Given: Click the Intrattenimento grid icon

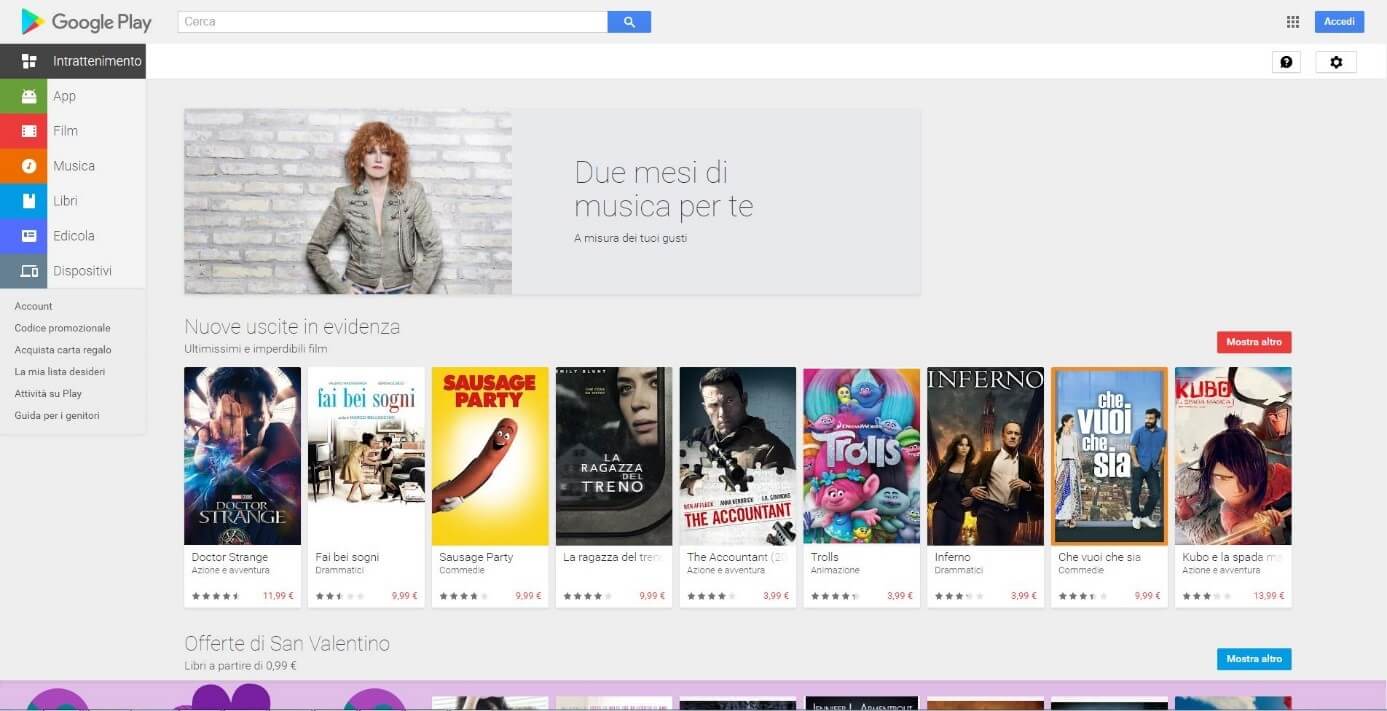Looking at the screenshot, I should tap(29, 61).
